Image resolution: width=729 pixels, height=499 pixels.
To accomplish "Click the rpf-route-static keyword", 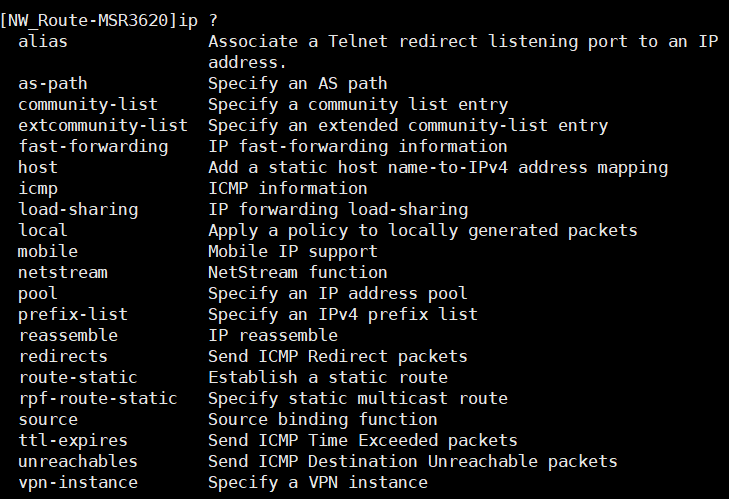I will click(98, 398).
